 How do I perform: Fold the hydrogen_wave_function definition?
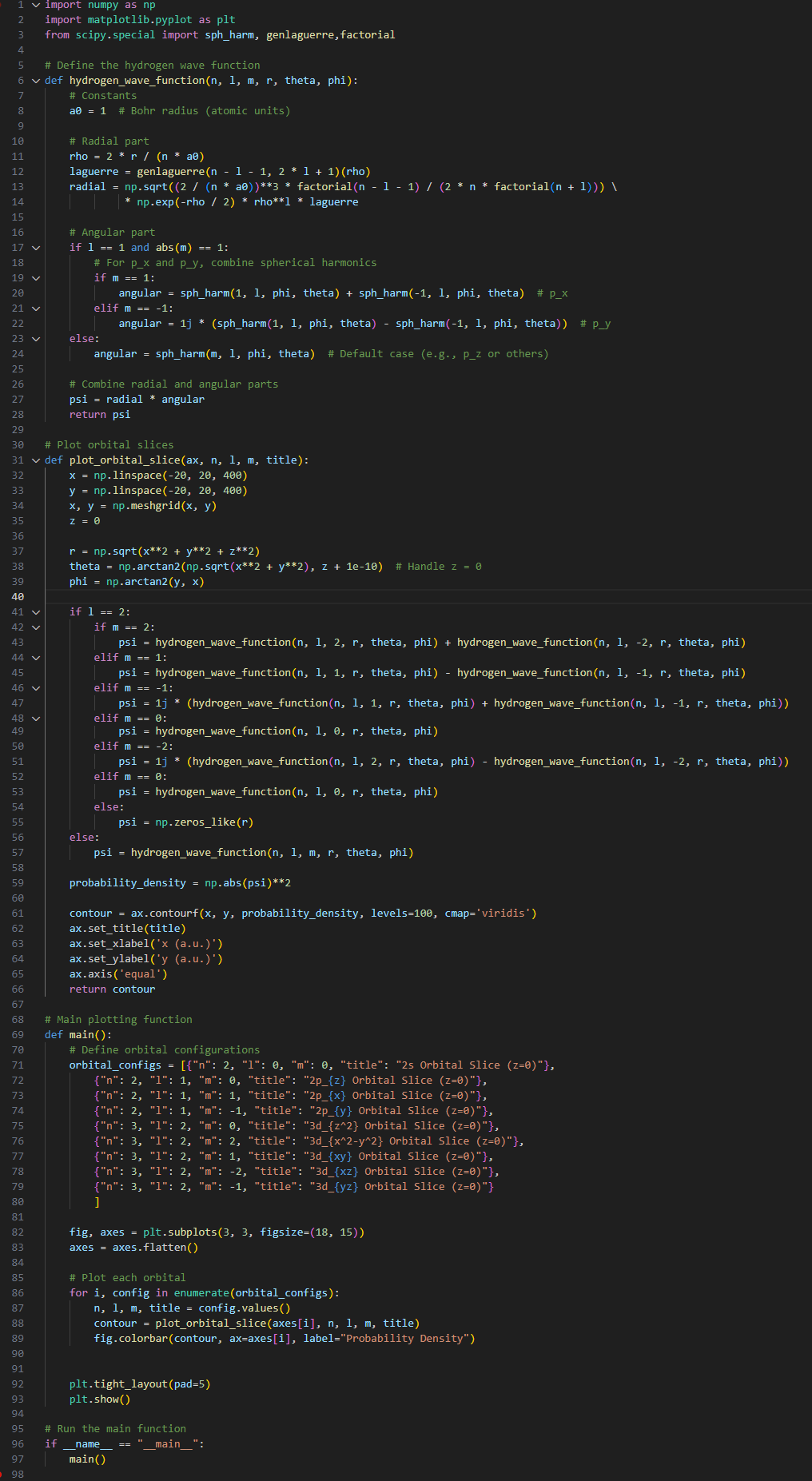click(36, 81)
